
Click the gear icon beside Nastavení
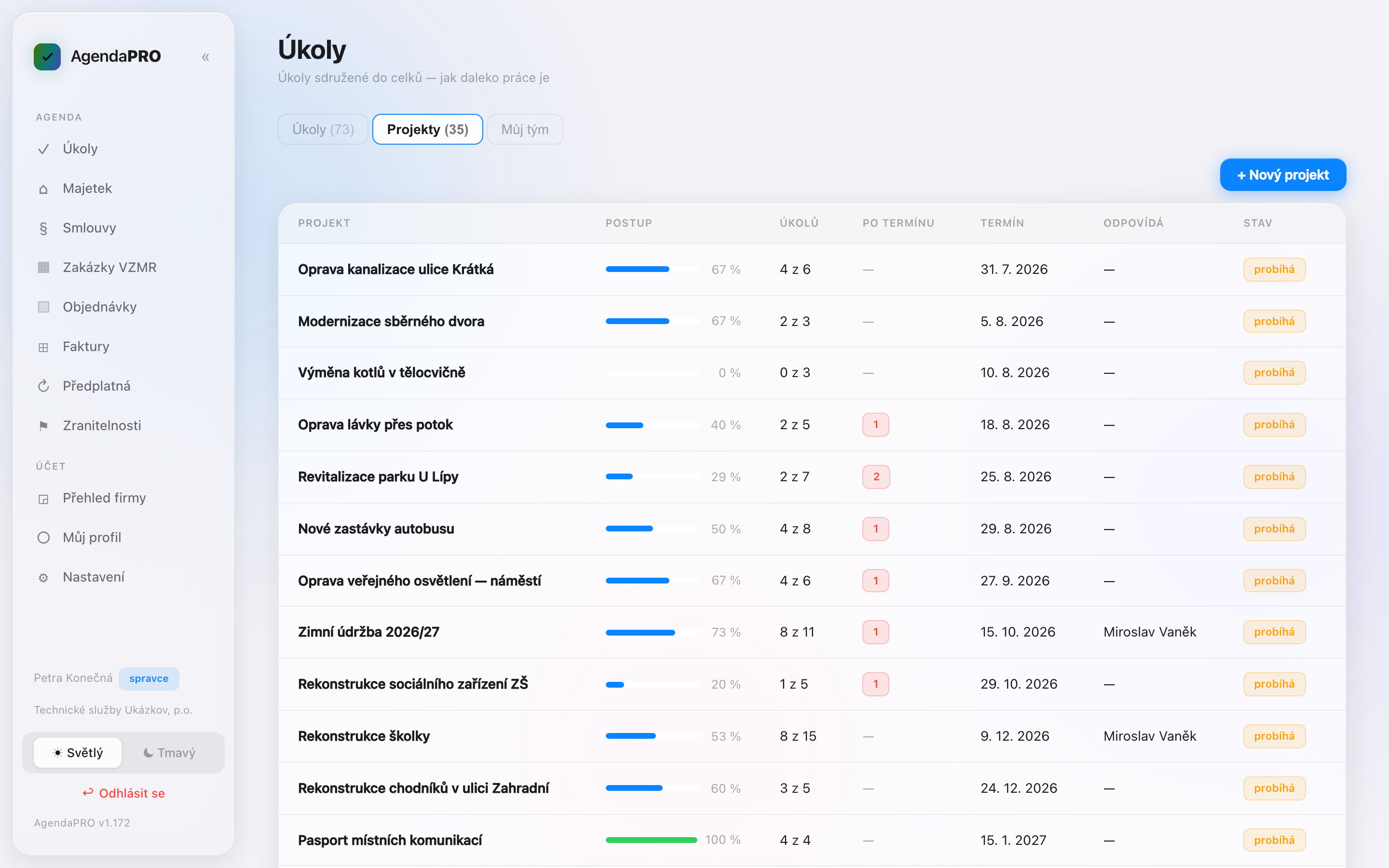click(43, 578)
